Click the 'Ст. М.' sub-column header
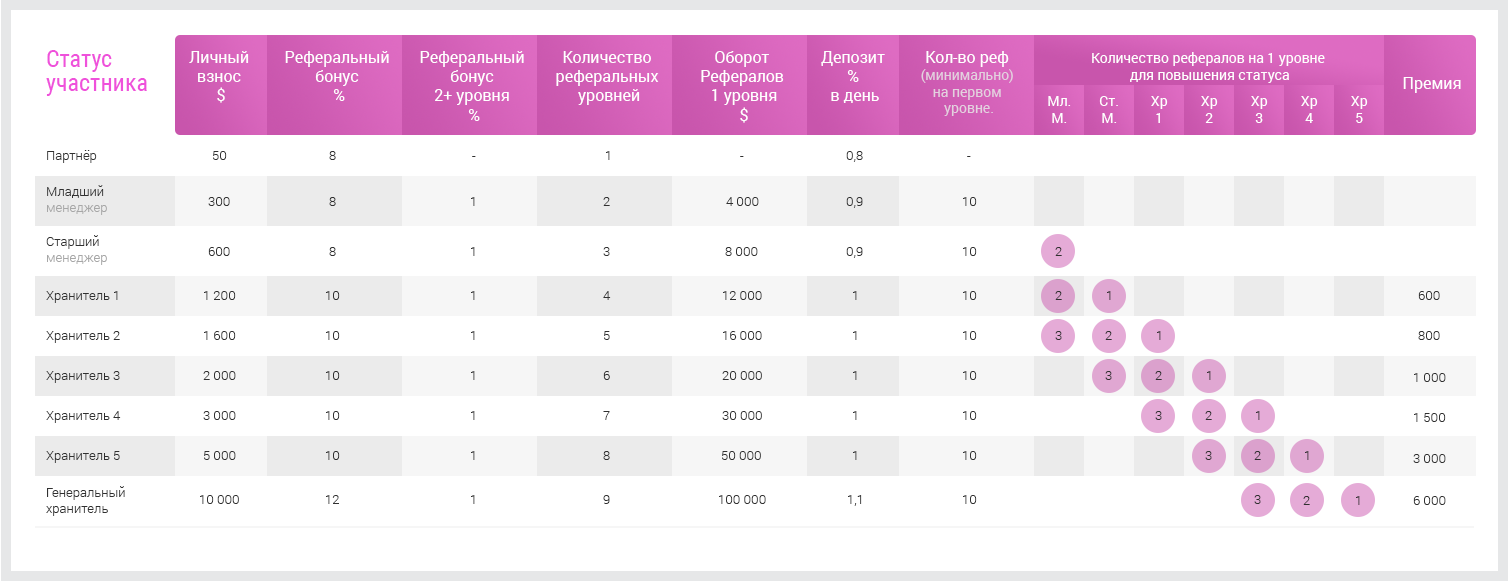Viewport: 1510px width, 581px height. point(1108,110)
